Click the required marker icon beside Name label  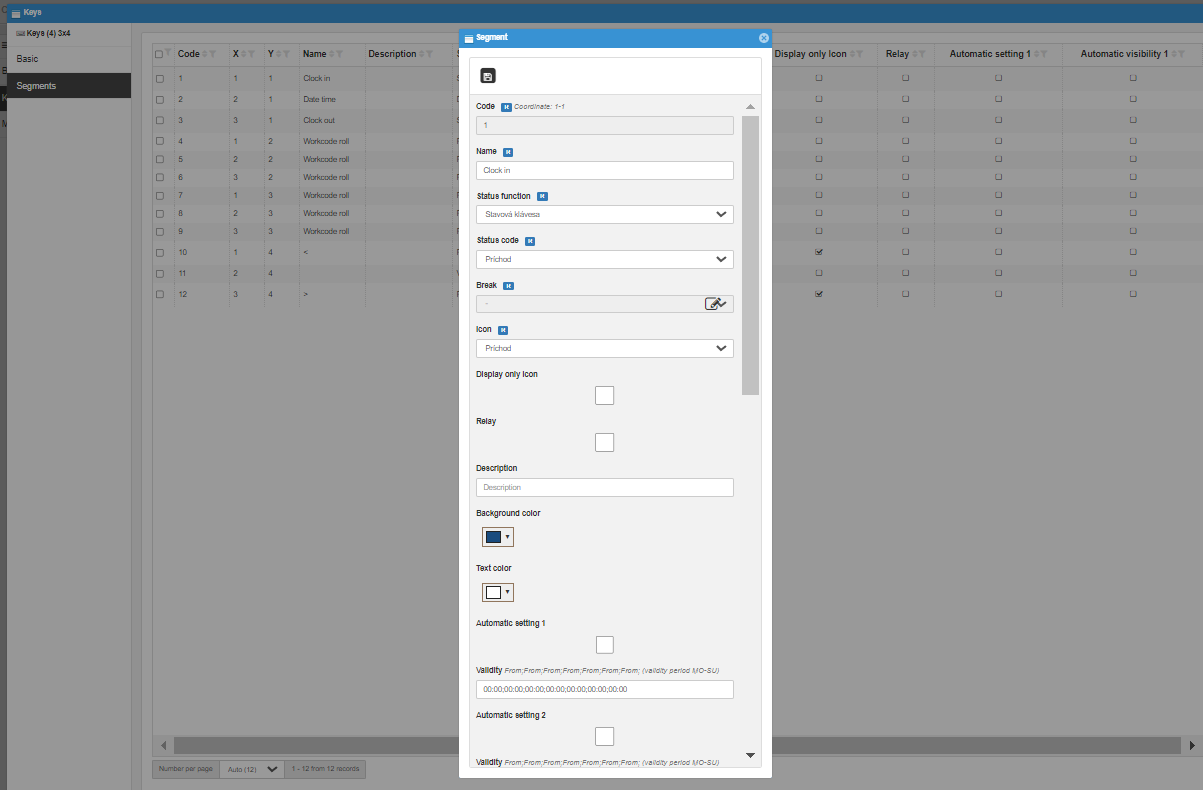click(x=508, y=152)
